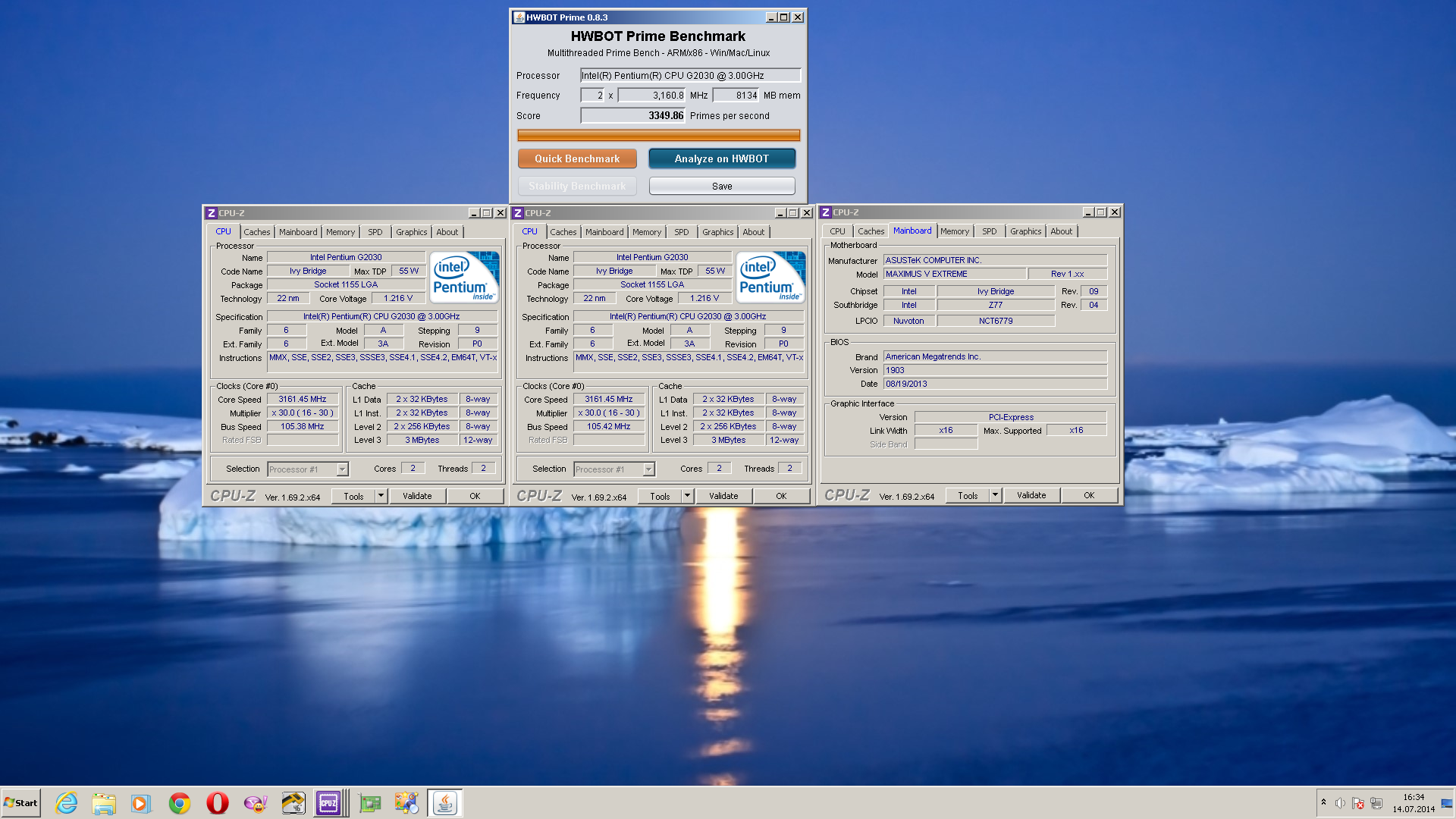
Task: Expand Tools dropdown arrow in left CPU-Z
Action: tap(381, 496)
